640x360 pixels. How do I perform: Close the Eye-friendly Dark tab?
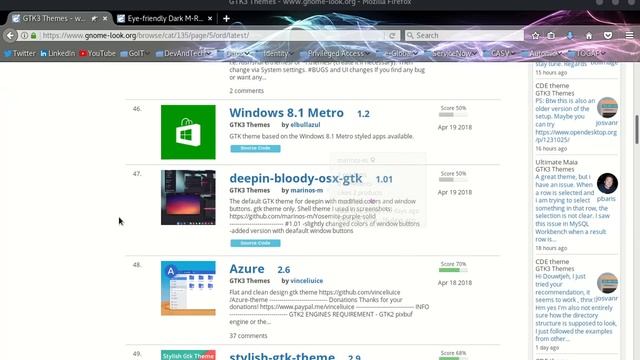point(210,18)
